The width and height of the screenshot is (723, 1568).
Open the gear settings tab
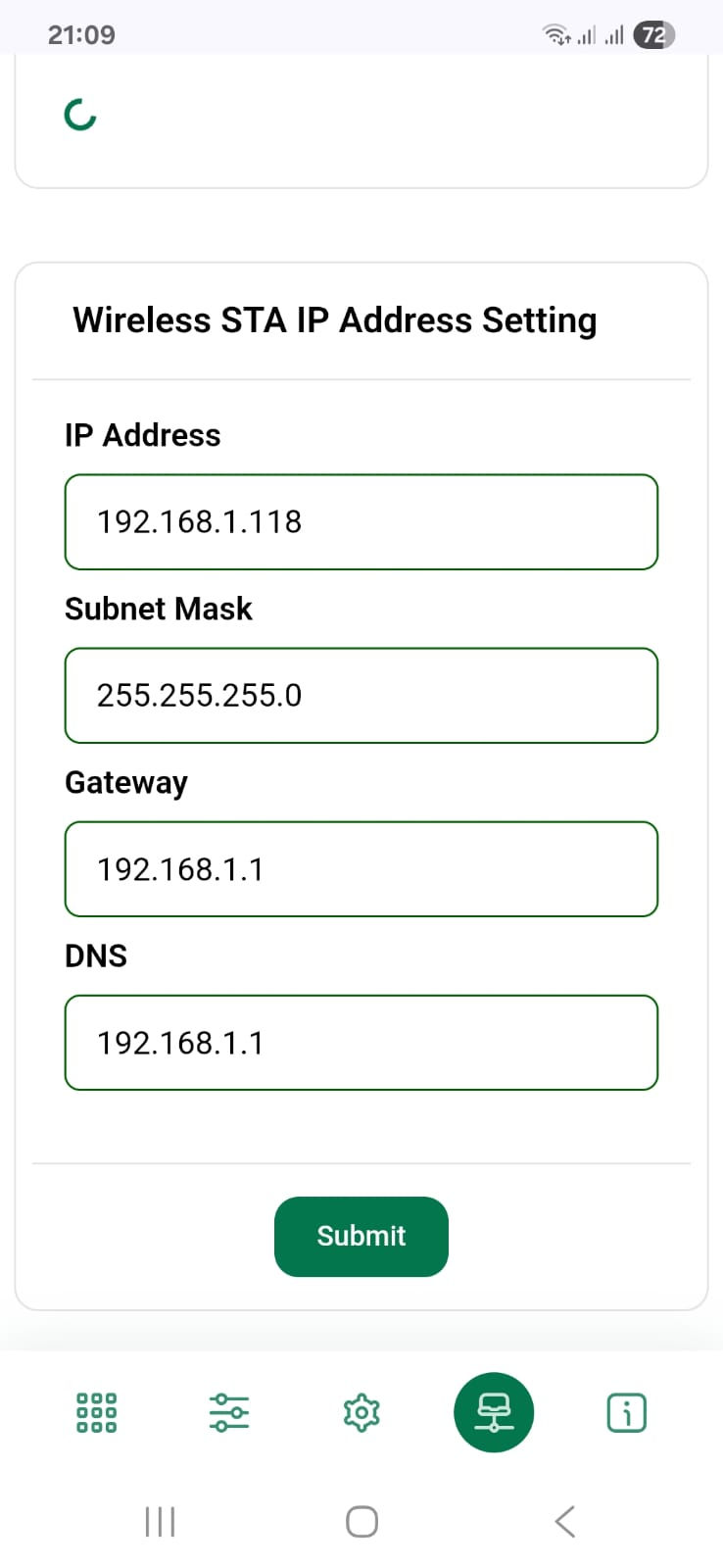[361, 1412]
